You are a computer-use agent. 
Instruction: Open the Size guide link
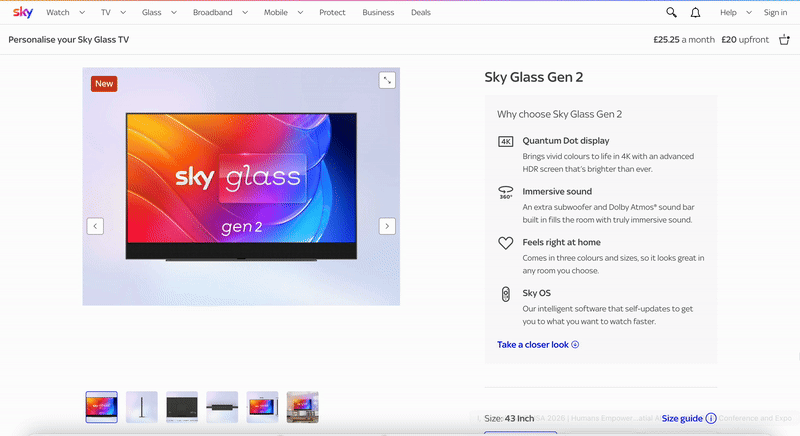(x=682, y=418)
